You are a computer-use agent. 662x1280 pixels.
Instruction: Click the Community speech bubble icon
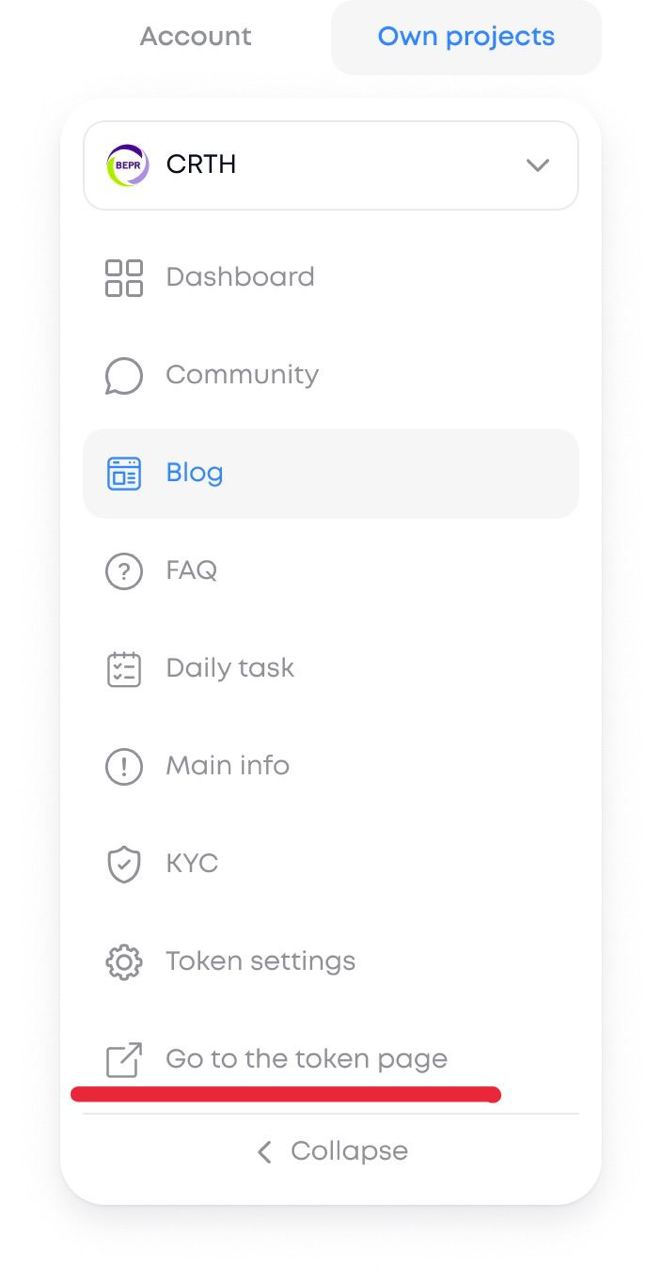point(124,376)
